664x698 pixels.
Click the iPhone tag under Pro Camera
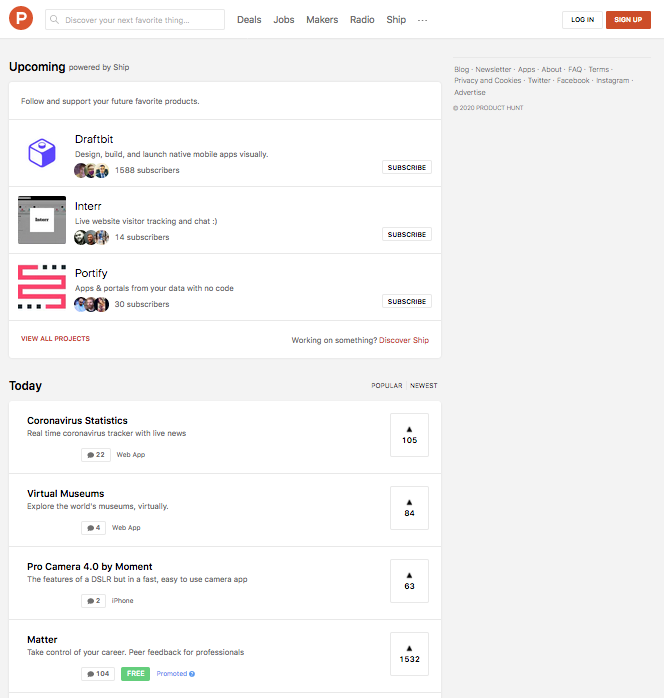pos(122,601)
